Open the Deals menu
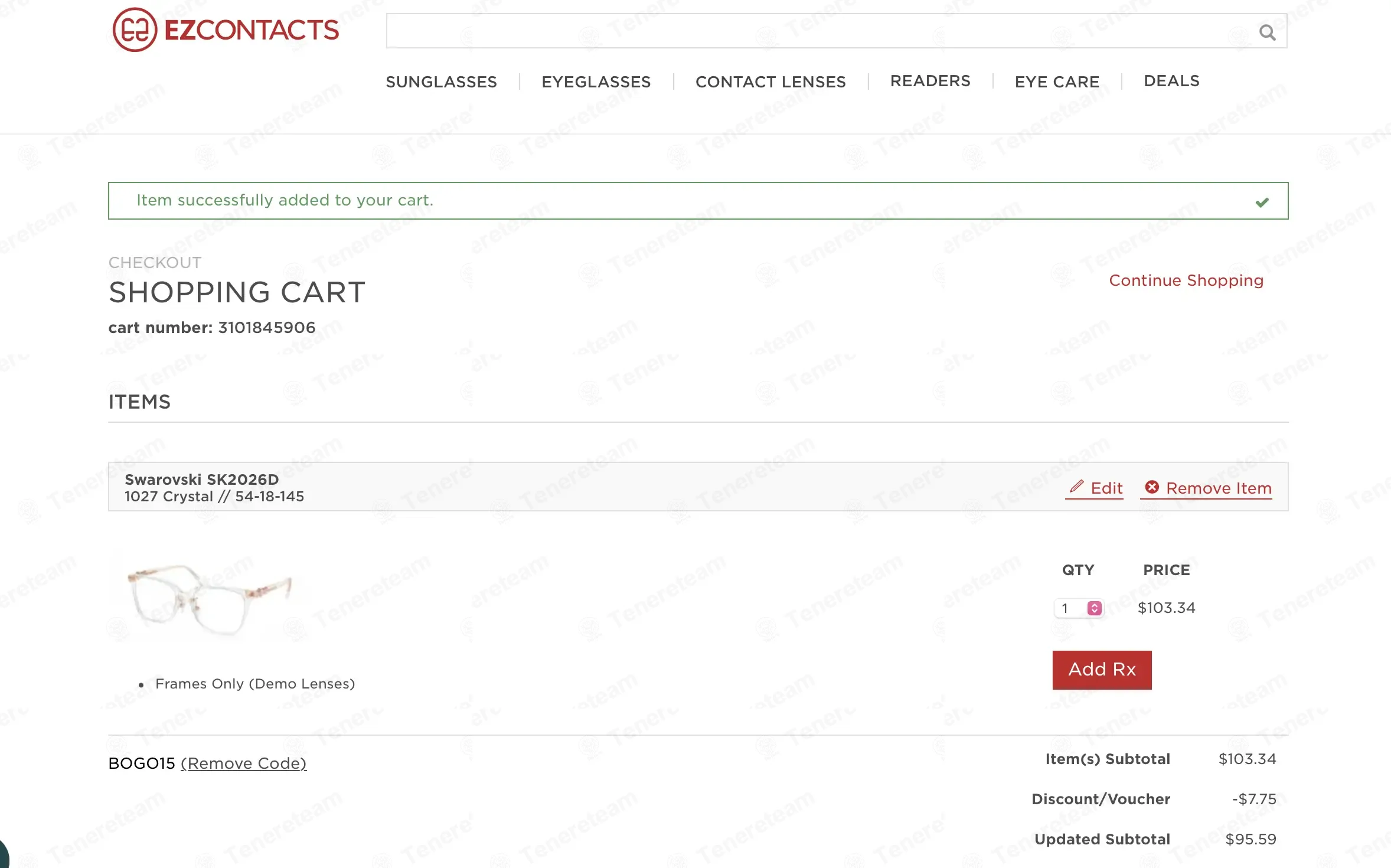Viewport: 1391px width, 868px height. pyautogui.click(x=1171, y=81)
